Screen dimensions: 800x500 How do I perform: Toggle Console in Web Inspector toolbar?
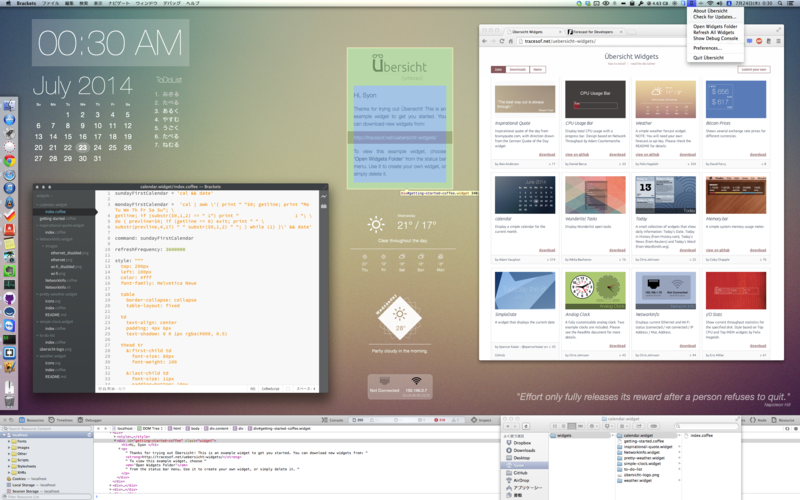[x=332, y=420]
